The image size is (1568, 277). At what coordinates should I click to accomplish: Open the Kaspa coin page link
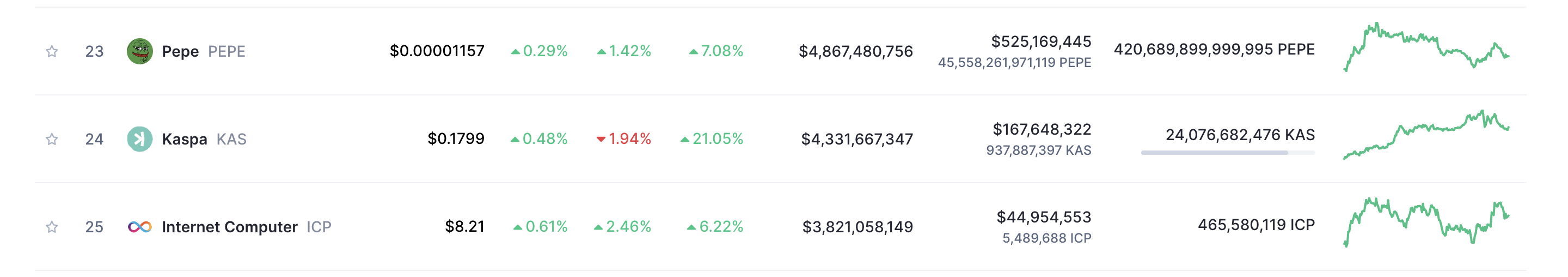[x=184, y=139]
